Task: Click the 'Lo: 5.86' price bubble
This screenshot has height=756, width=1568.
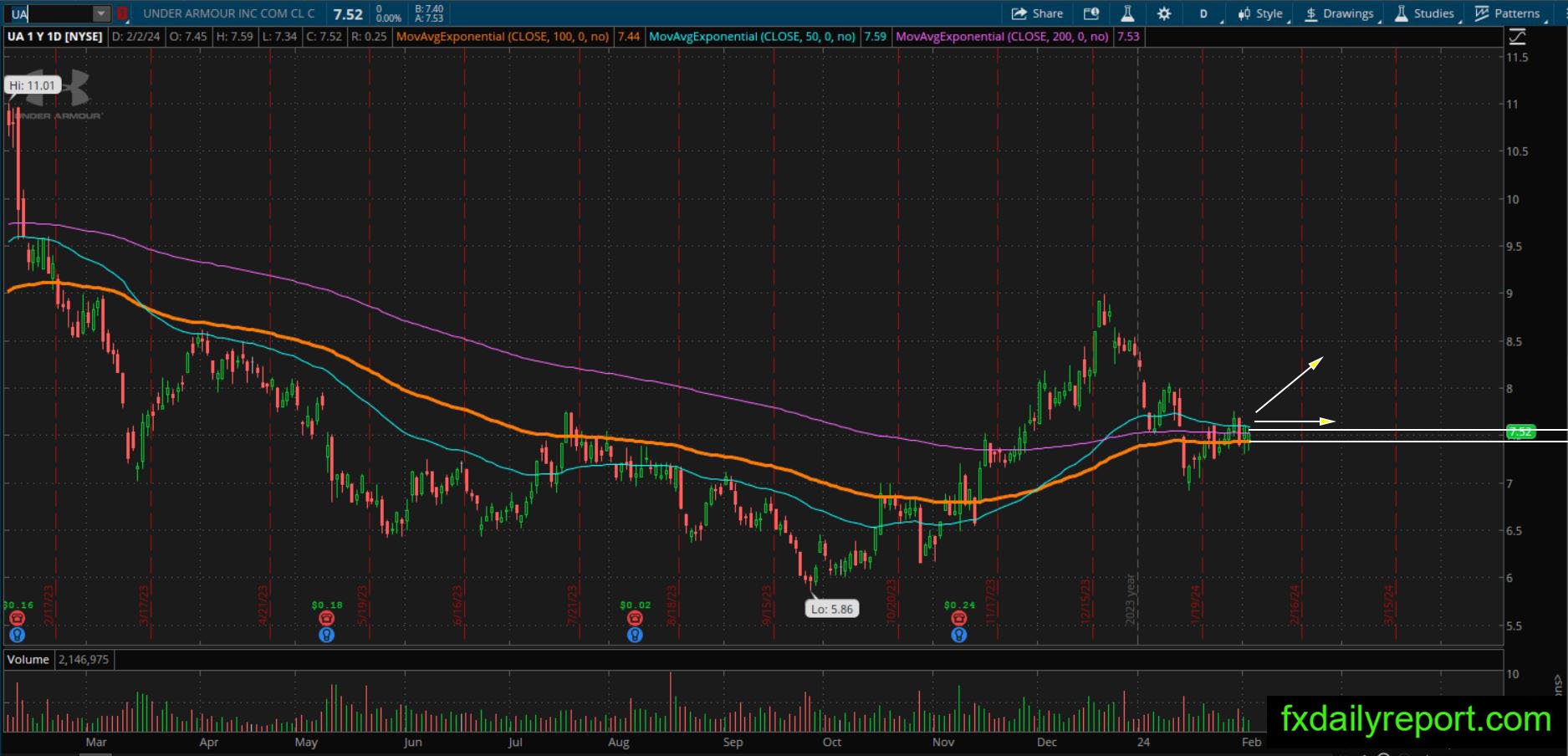Action: 832,609
